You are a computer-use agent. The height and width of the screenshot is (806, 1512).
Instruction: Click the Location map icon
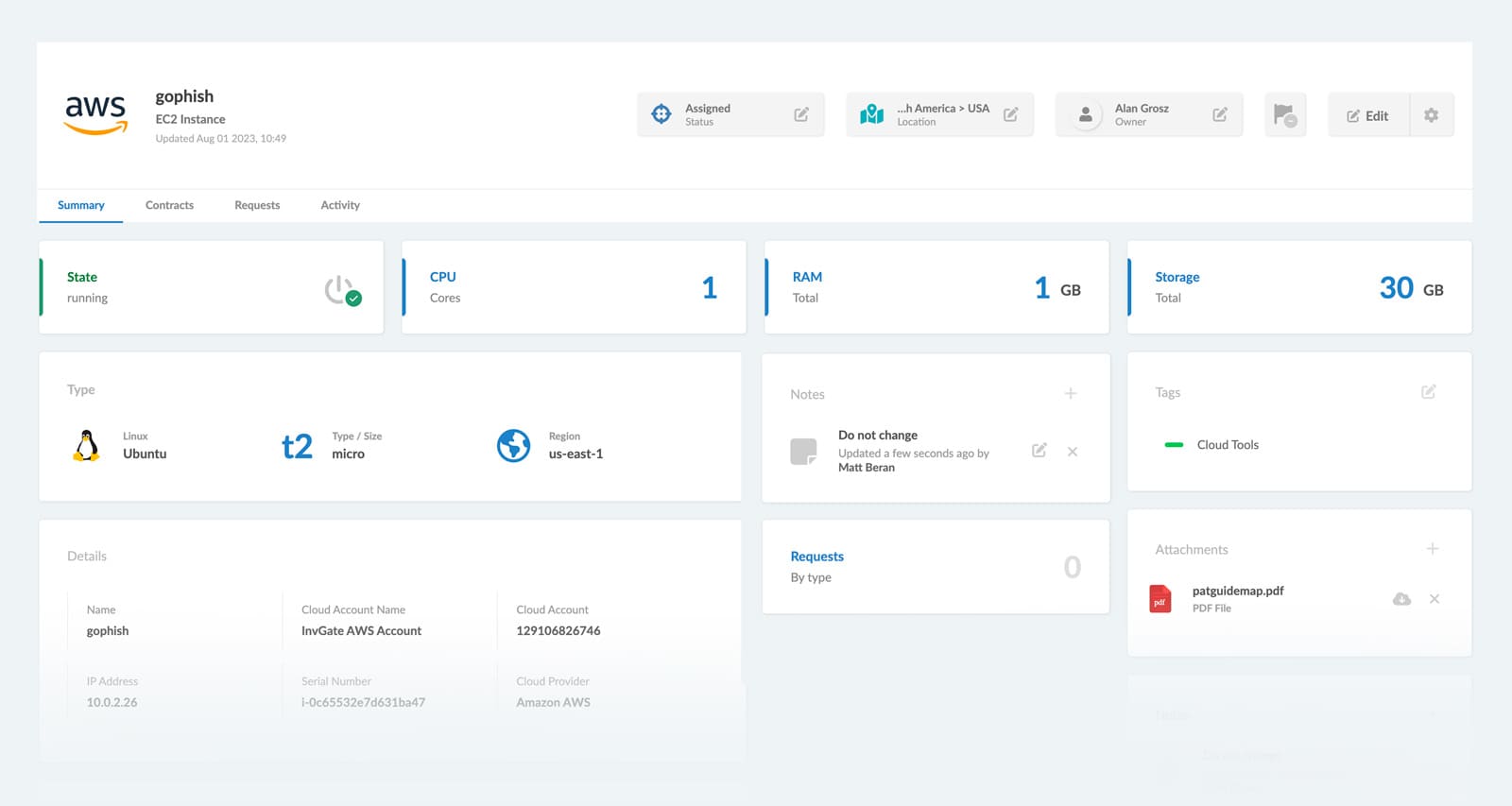click(x=871, y=114)
